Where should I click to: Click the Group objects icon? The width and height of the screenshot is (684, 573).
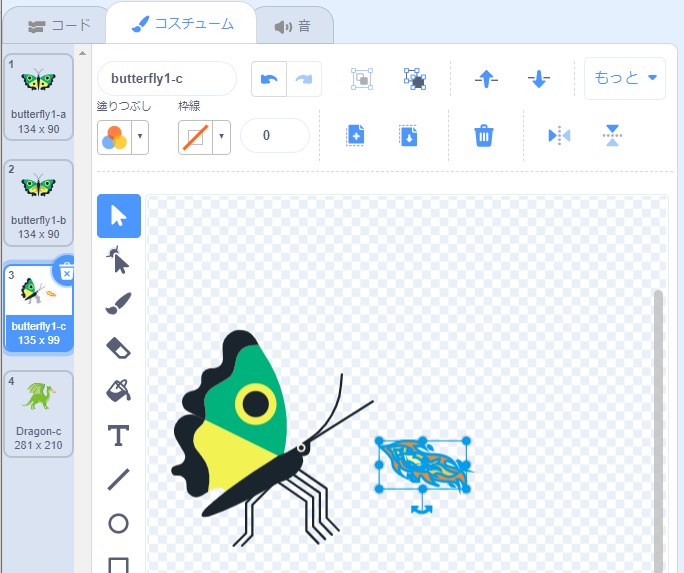coord(362,79)
